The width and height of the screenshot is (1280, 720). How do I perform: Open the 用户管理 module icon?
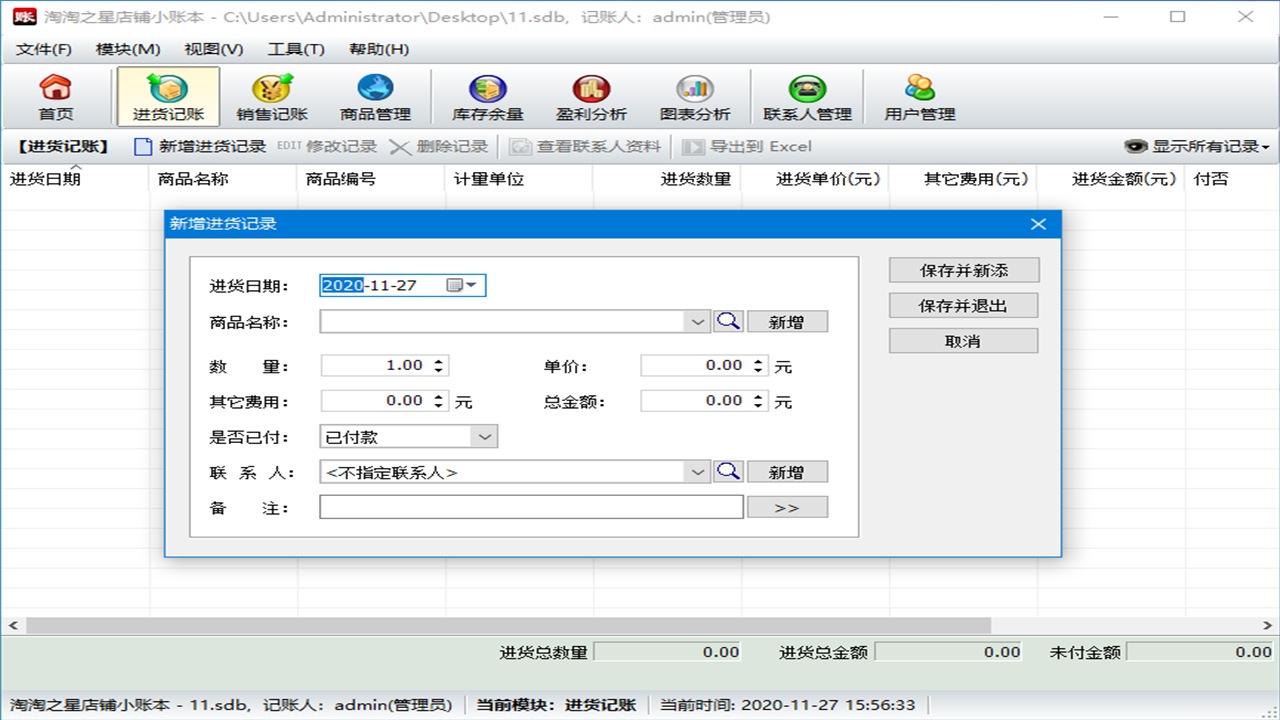pos(917,95)
